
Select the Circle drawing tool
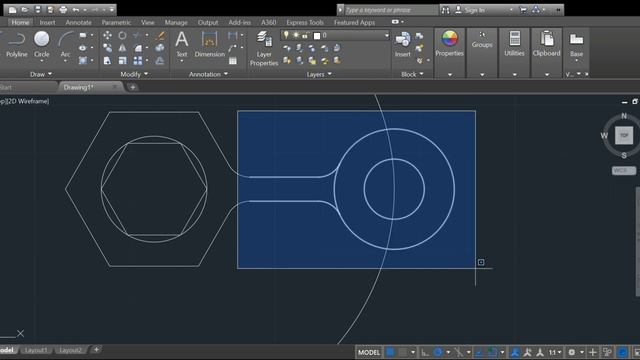point(42,44)
